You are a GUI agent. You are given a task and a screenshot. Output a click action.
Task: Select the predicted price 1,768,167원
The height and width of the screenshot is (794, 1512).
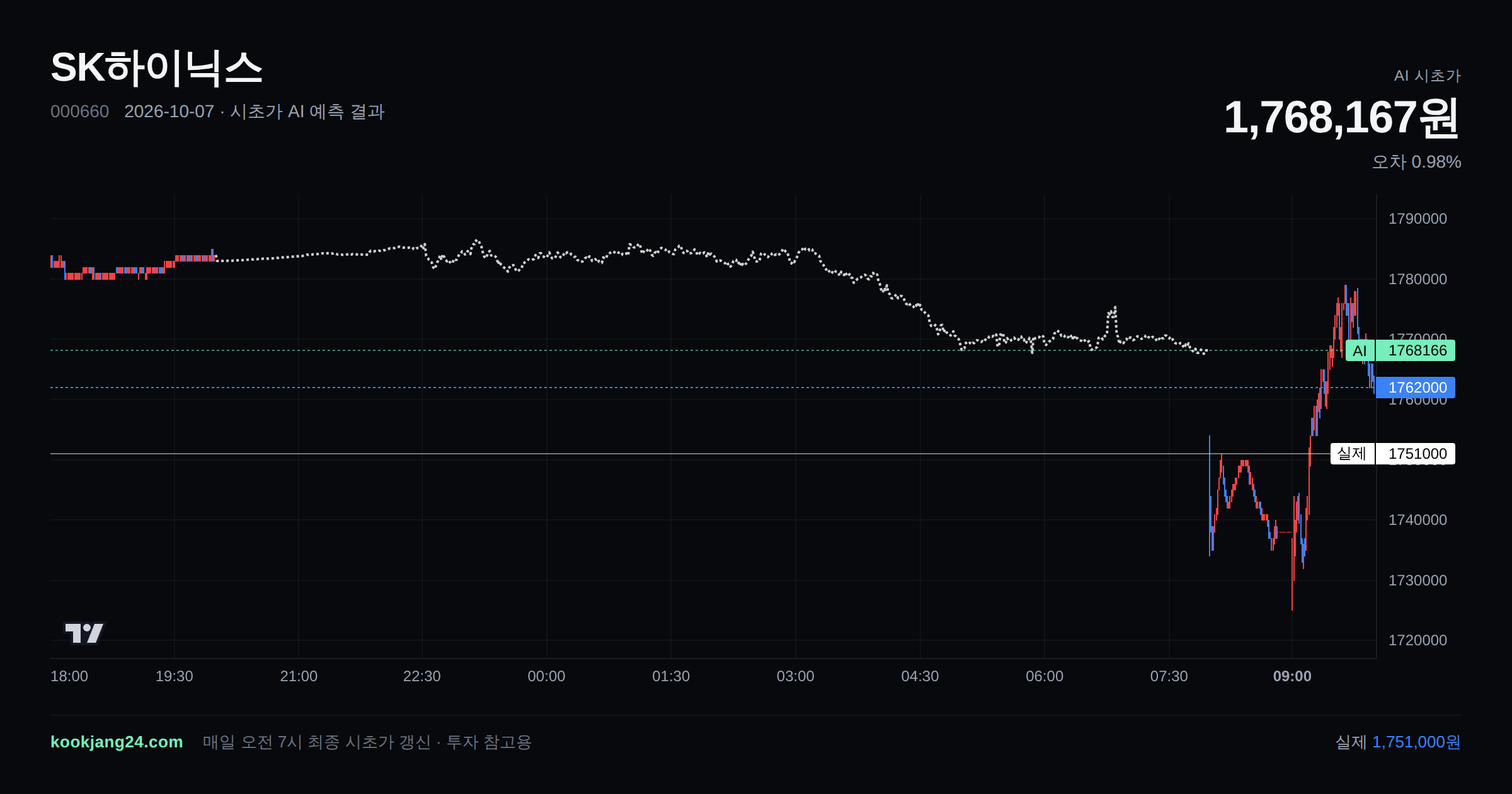(1341, 118)
